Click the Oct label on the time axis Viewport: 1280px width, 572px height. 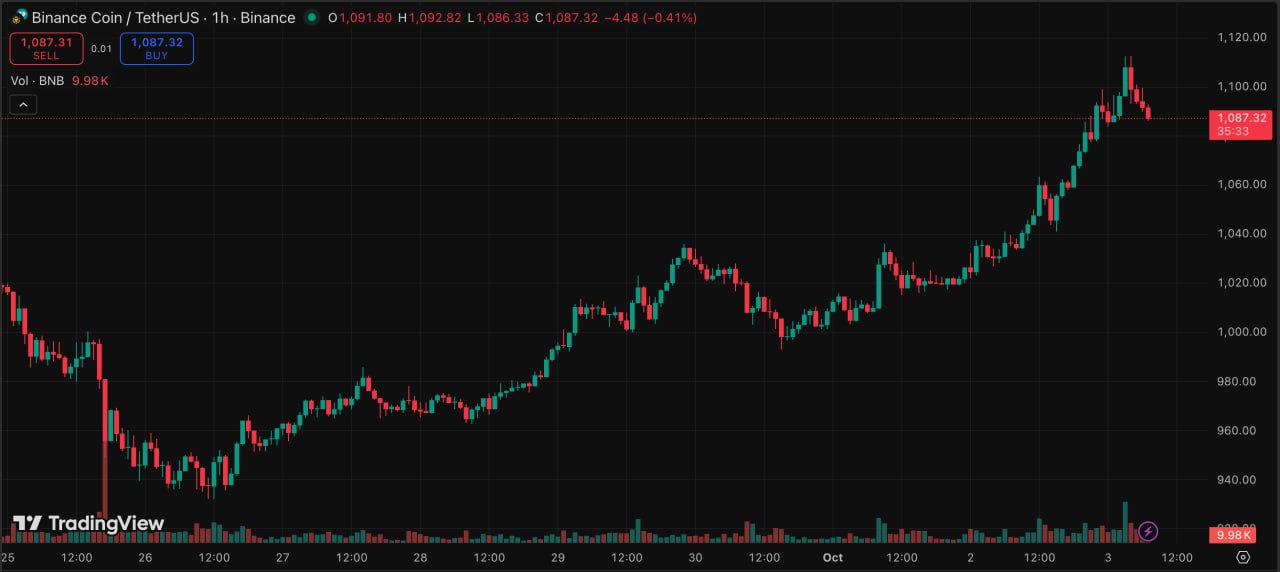tap(833, 557)
